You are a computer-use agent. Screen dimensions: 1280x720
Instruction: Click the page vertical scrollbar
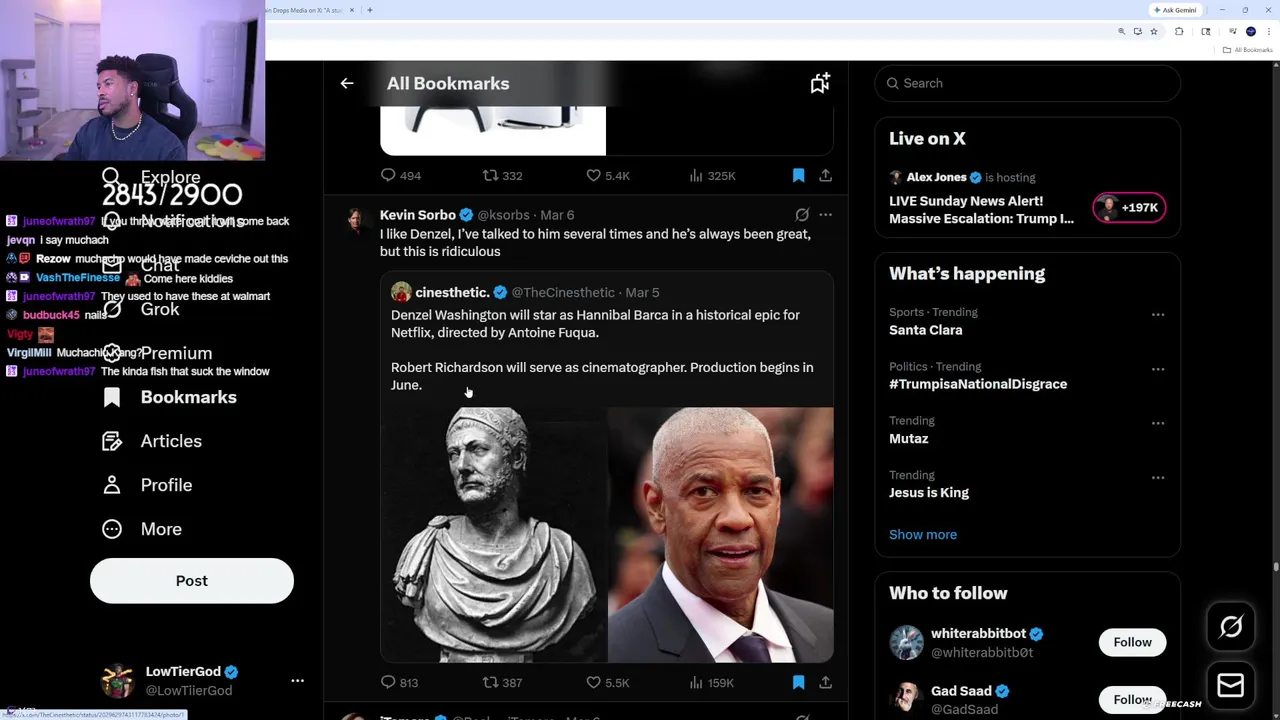[x=1275, y=567]
